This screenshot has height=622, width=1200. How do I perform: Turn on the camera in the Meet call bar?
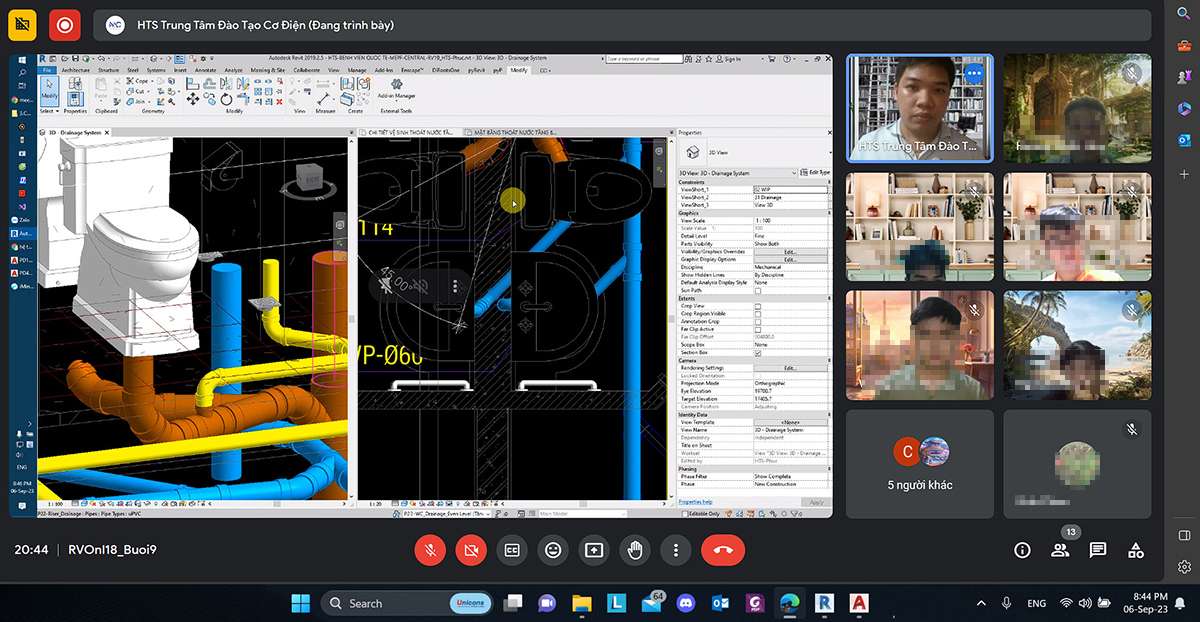(470, 550)
